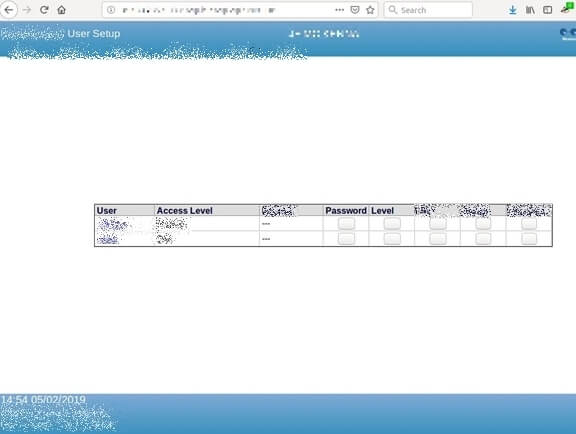Save page to Pocket icon
This screenshot has height=434, width=576.
tap(355, 10)
